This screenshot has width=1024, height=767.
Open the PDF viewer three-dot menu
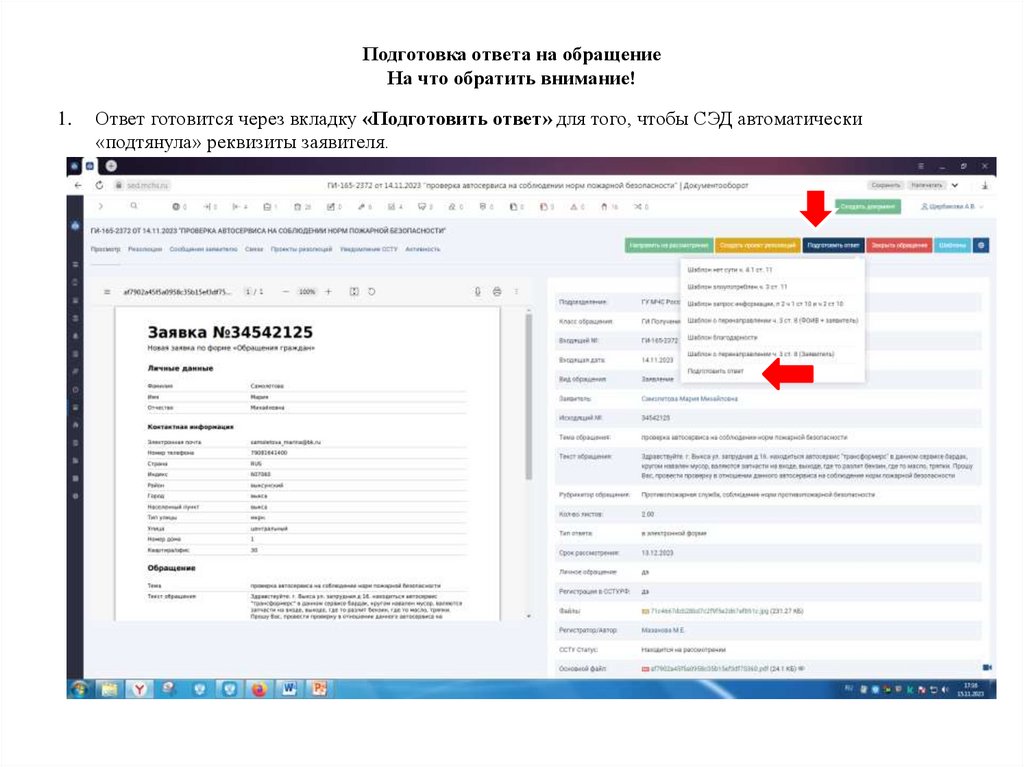pyautogui.click(x=518, y=292)
